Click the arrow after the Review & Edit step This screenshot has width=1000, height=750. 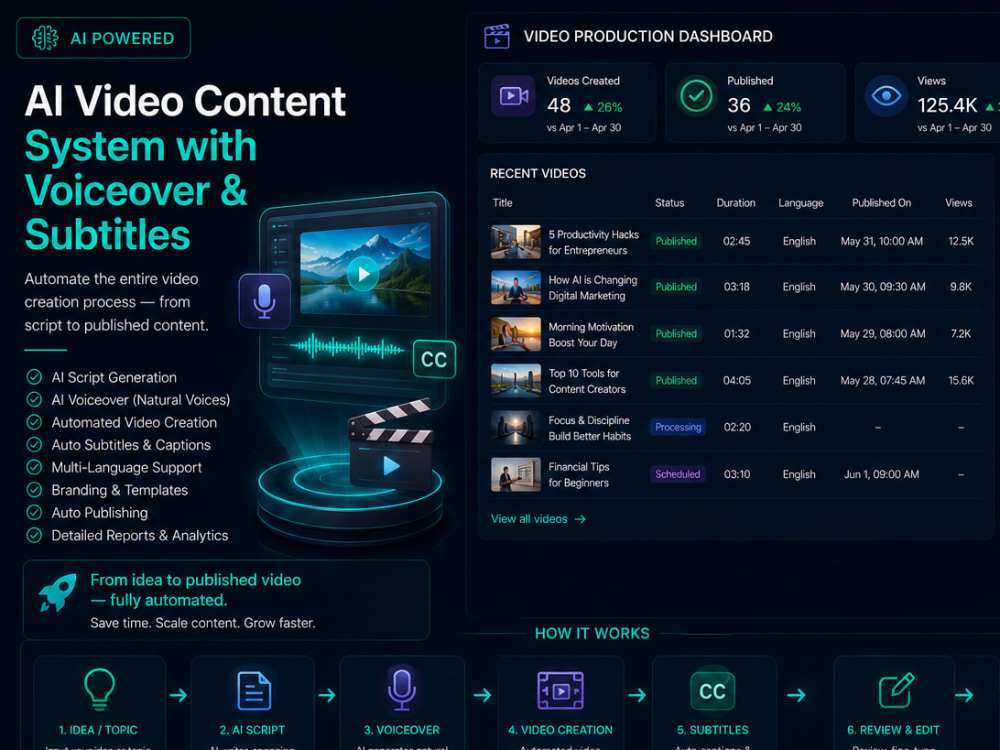pyautogui.click(x=964, y=695)
